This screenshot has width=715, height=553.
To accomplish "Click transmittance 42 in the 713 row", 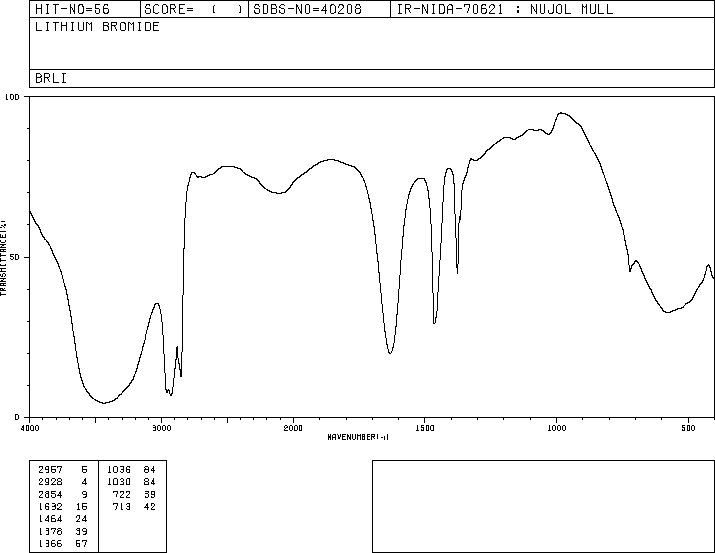I will click(150, 506).
